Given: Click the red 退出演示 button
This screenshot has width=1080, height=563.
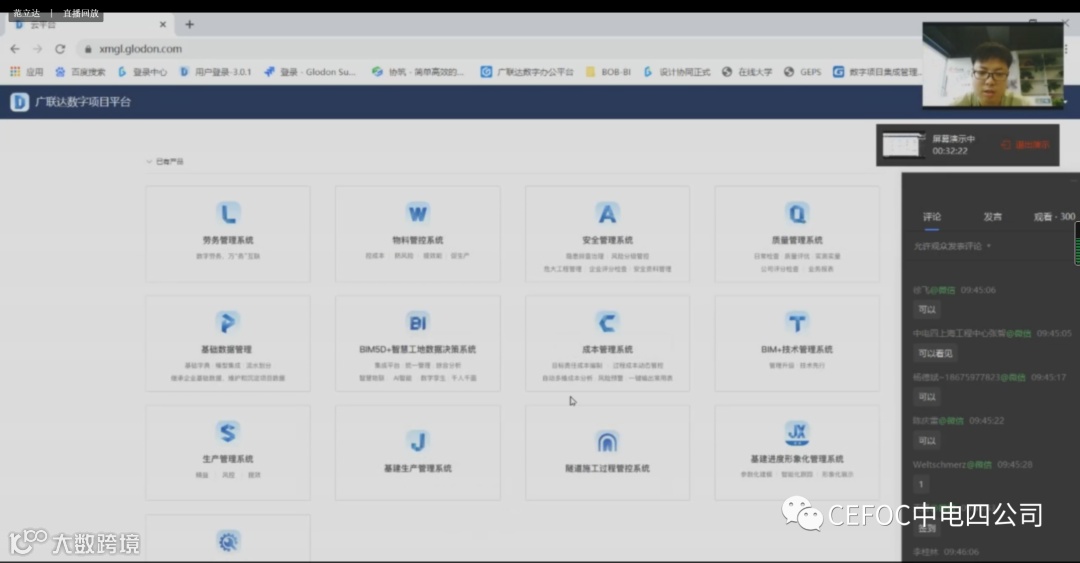Looking at the screenshot, I should pos(1026,145).
